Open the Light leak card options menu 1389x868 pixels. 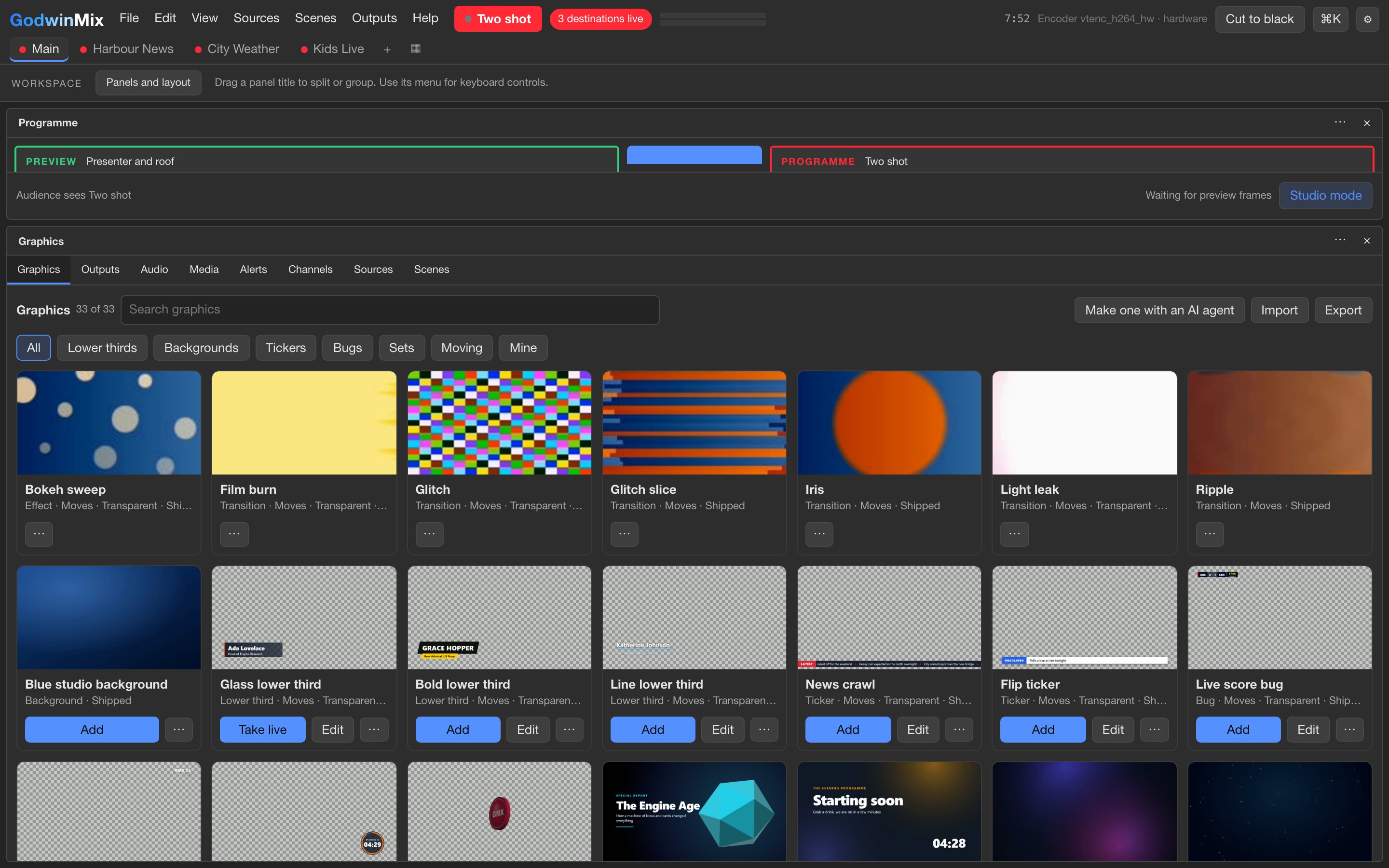click(x=1014, y=534)
